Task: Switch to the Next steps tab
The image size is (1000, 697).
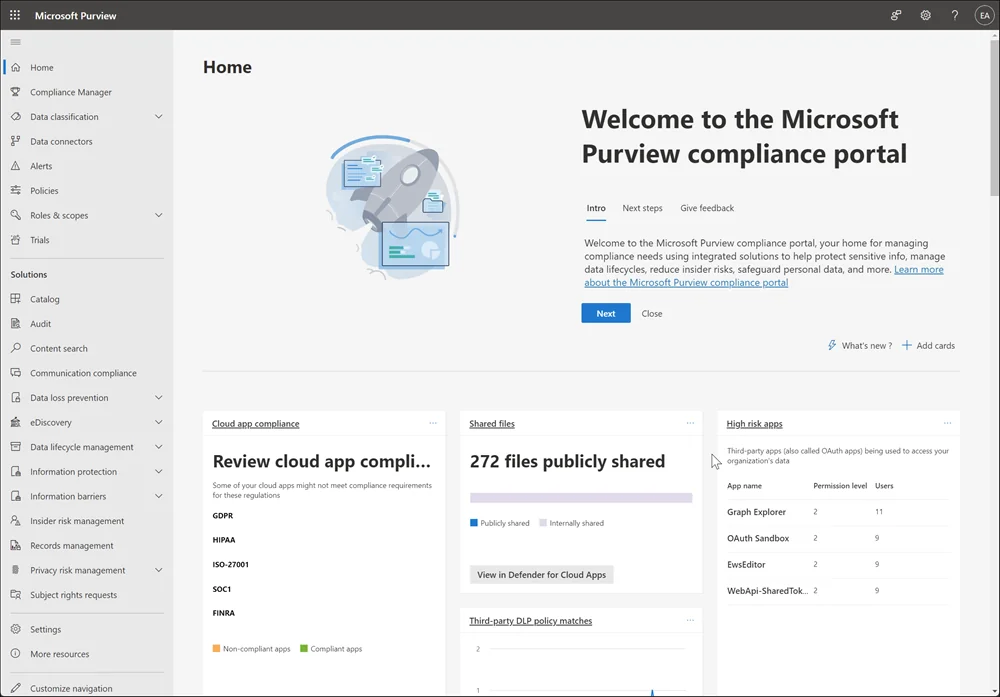Action: pos(642,209)
